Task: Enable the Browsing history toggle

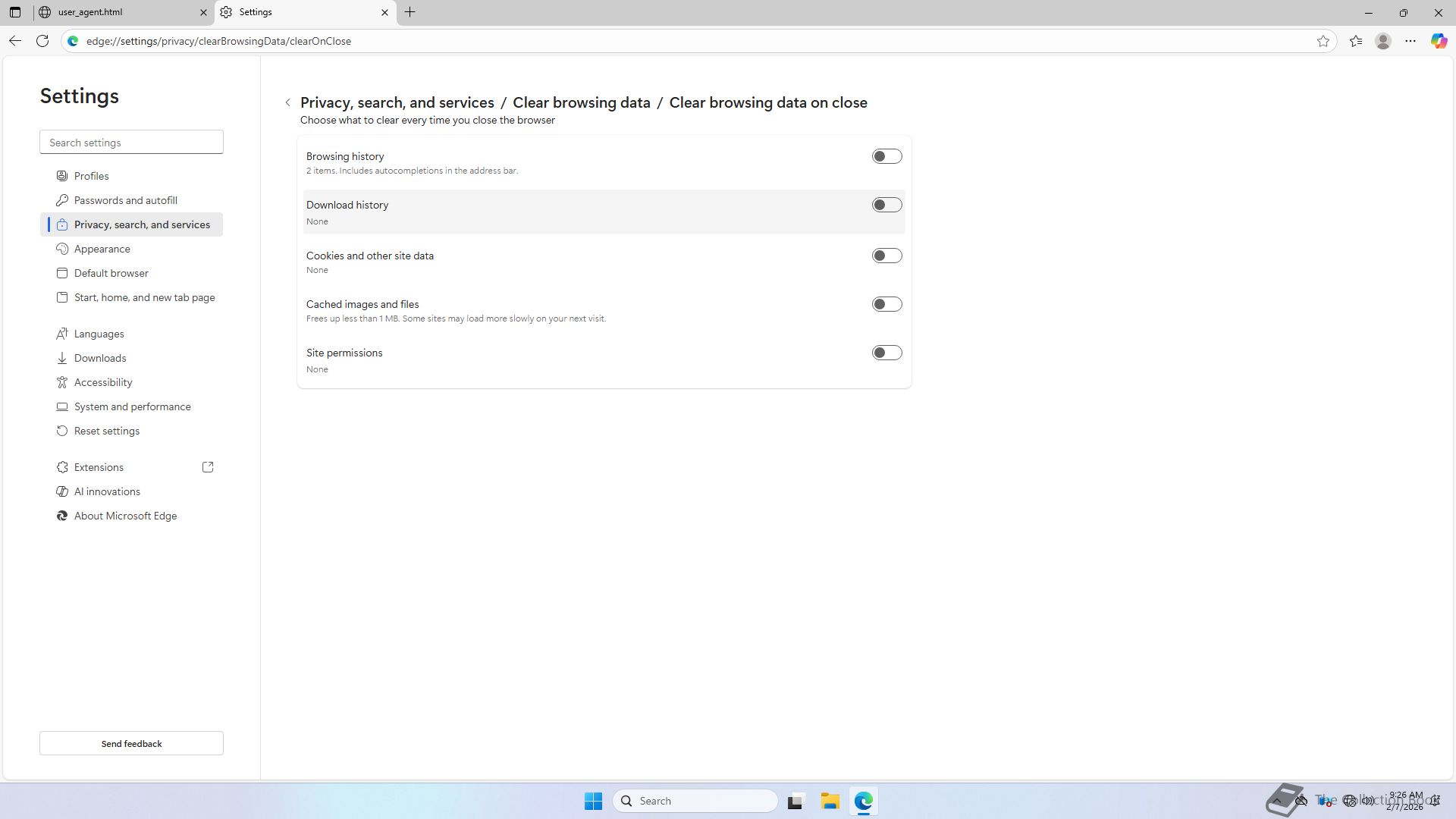Action: pyautogui.click(x=886, y=156)
